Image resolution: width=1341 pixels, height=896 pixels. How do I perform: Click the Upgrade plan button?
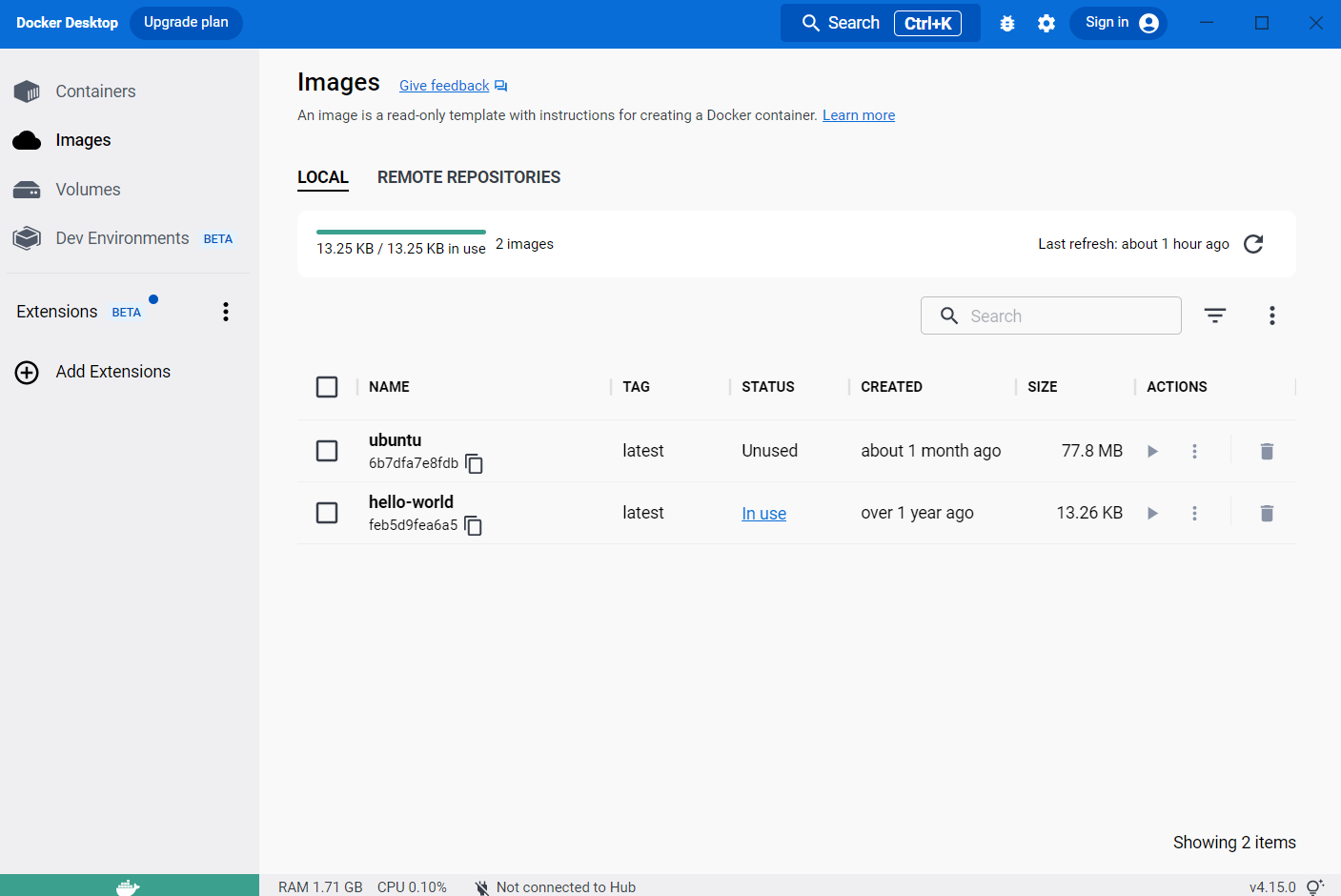point(186,23)
